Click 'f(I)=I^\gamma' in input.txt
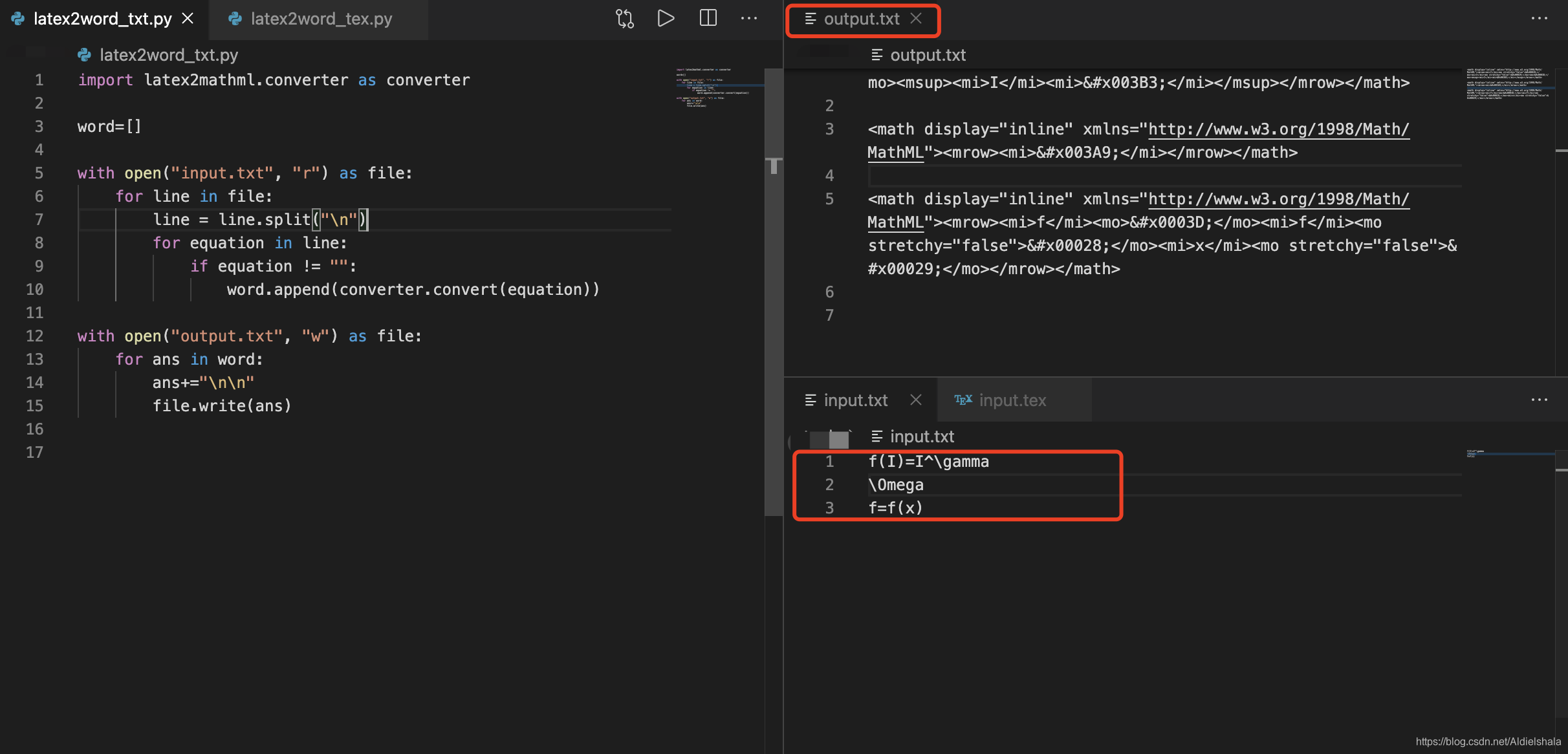This screenshot has width=1568, height=754. pos(928,462)
